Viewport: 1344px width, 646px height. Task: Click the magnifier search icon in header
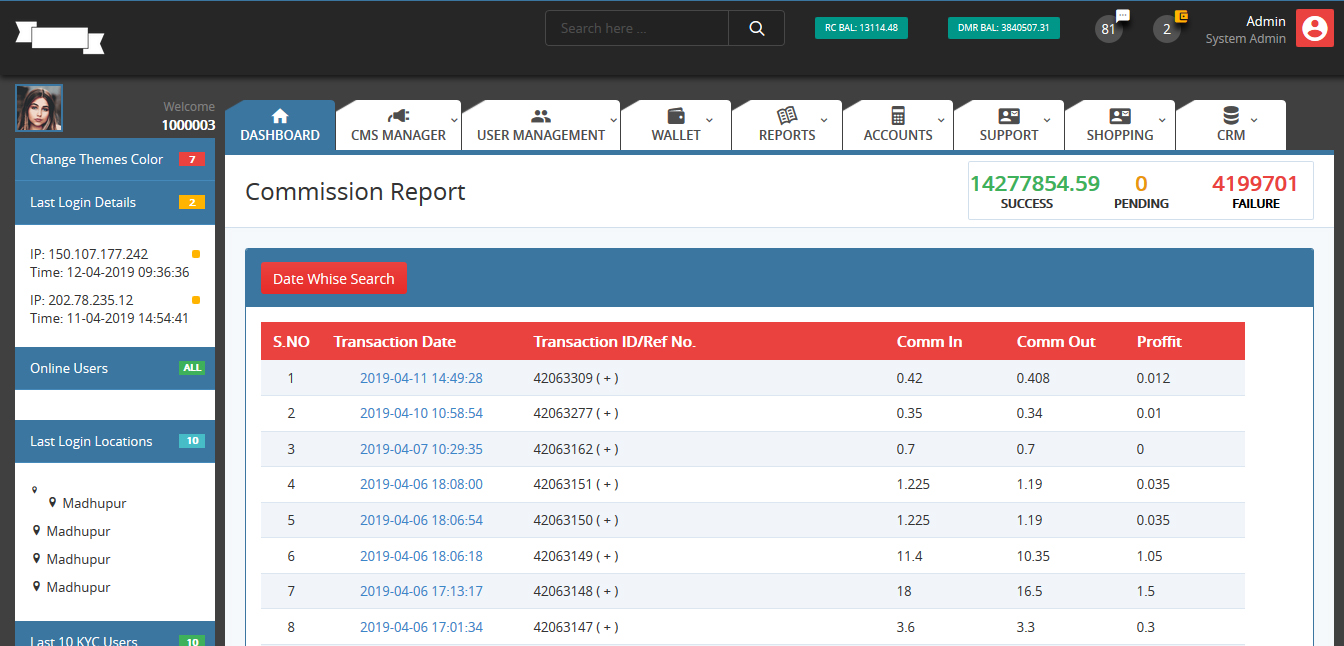pos(756,28)
